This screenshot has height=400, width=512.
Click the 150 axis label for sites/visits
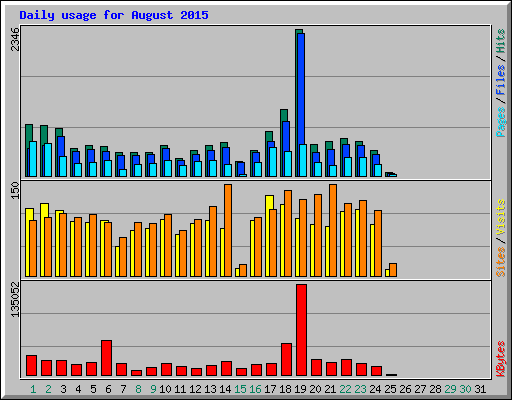pos(15,191)
